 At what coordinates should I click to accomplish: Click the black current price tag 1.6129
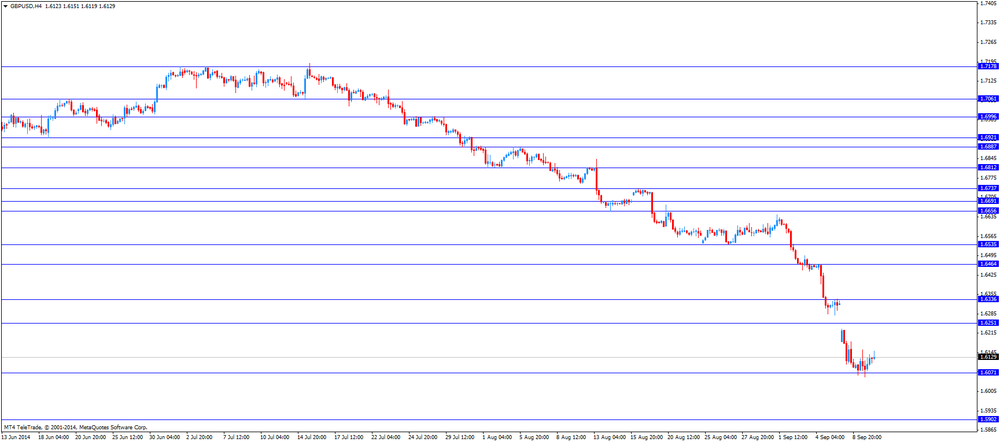pos(987,357)
